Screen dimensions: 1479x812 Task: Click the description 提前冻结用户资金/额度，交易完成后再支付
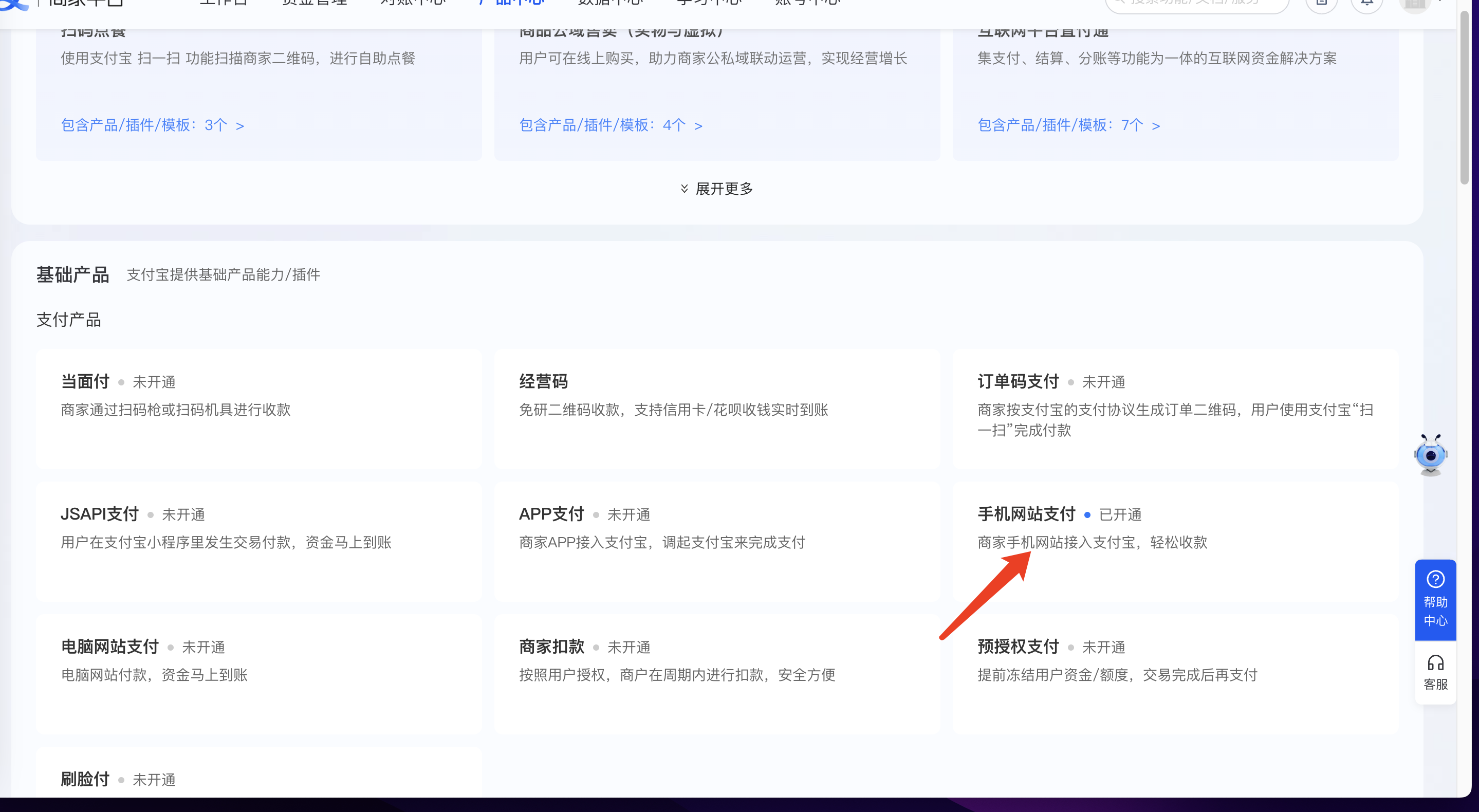(1117, 675)
